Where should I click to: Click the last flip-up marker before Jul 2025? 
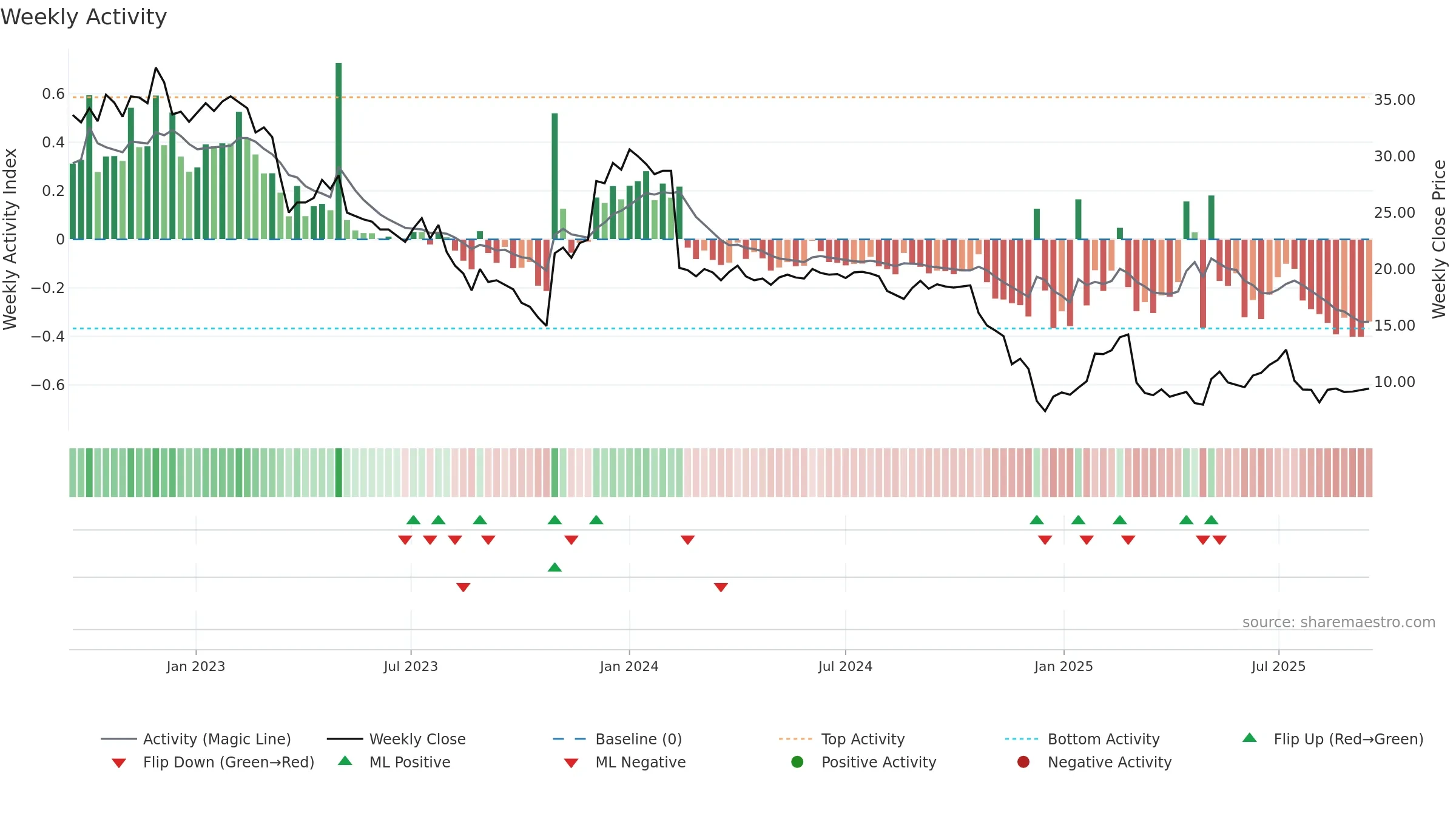point(1211,520)
